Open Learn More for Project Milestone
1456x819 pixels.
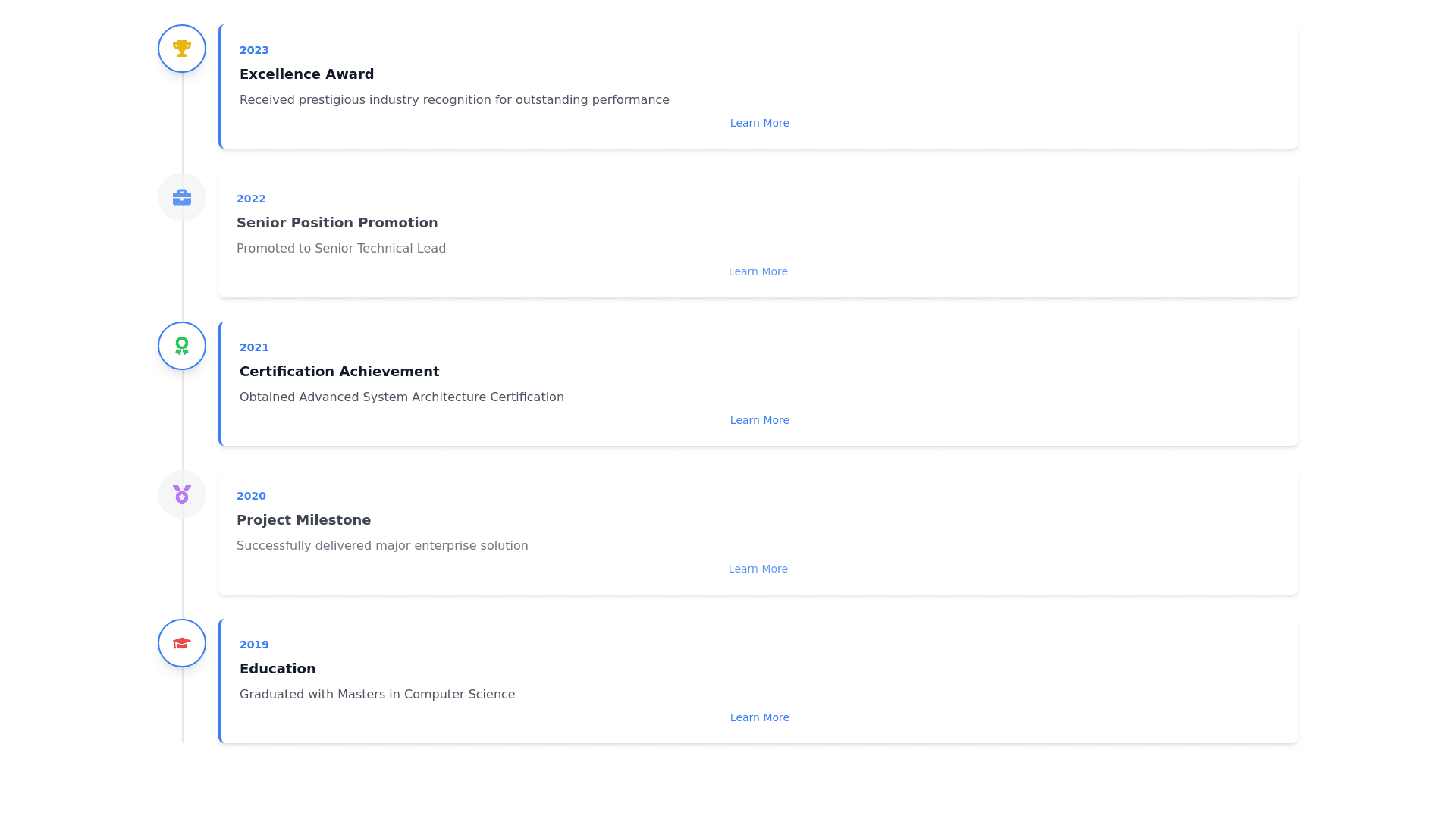click(758, 569)
